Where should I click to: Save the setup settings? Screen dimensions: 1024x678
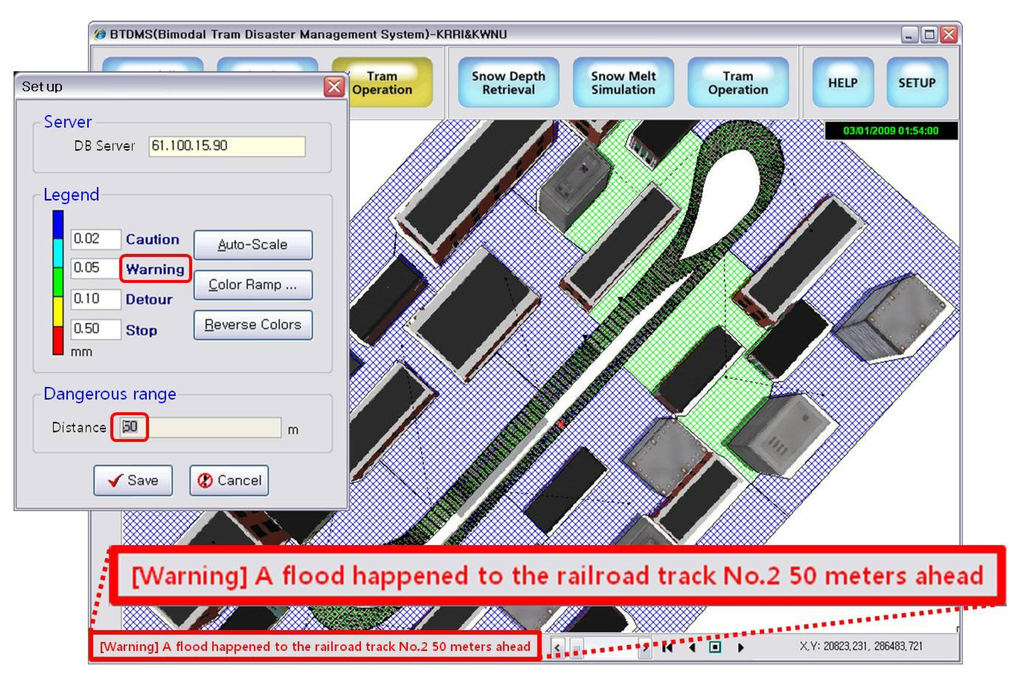(x=133, y=480)
